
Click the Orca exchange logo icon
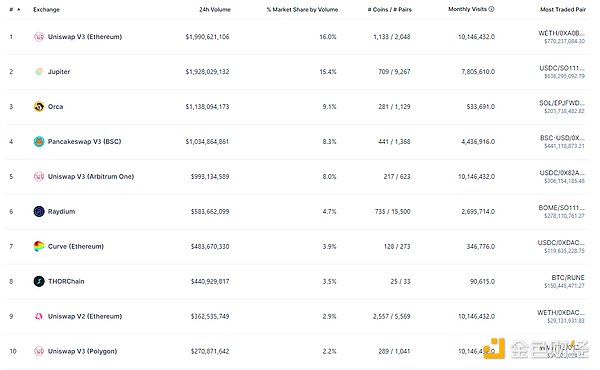[39, 106]
